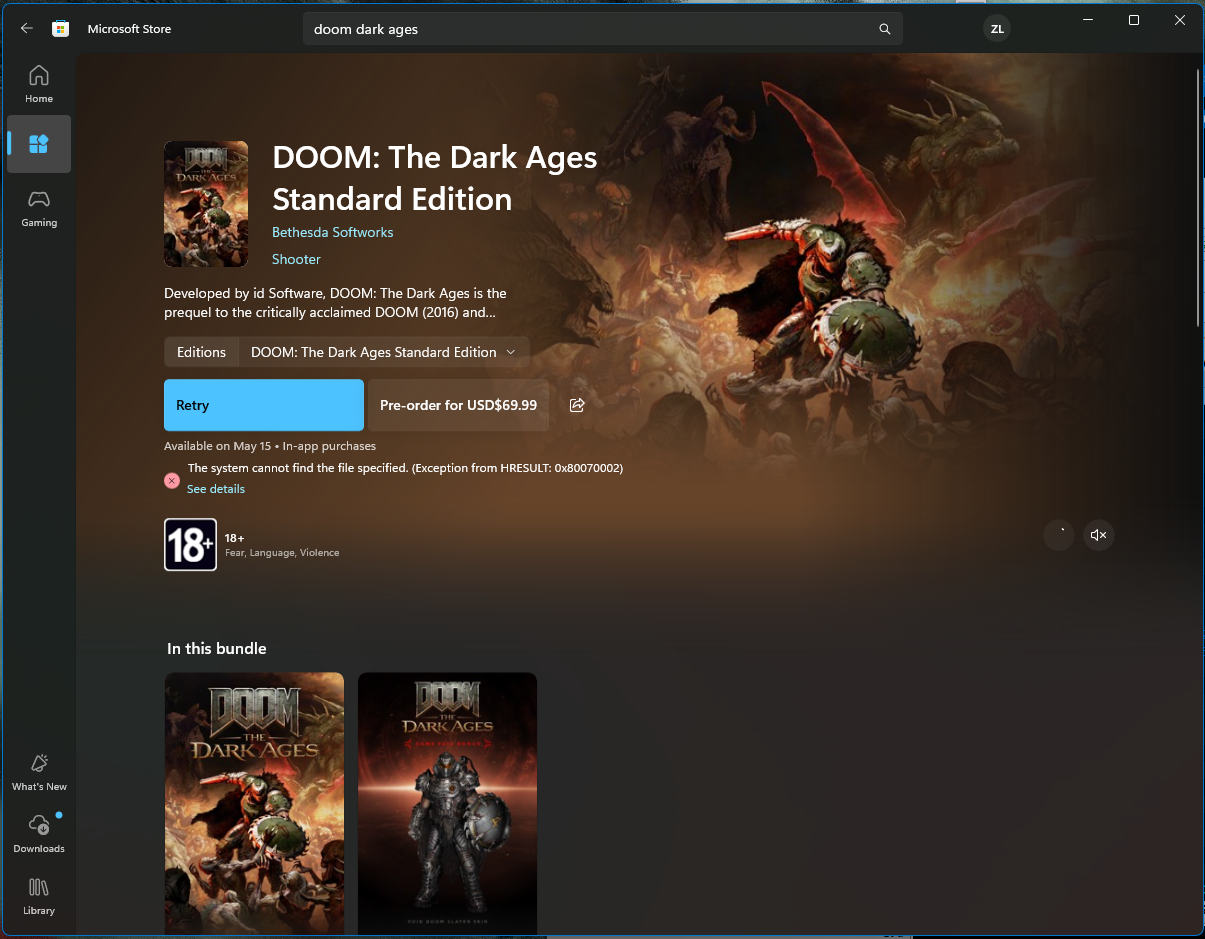Close the Microsoft Store window

coord(1179,20)
